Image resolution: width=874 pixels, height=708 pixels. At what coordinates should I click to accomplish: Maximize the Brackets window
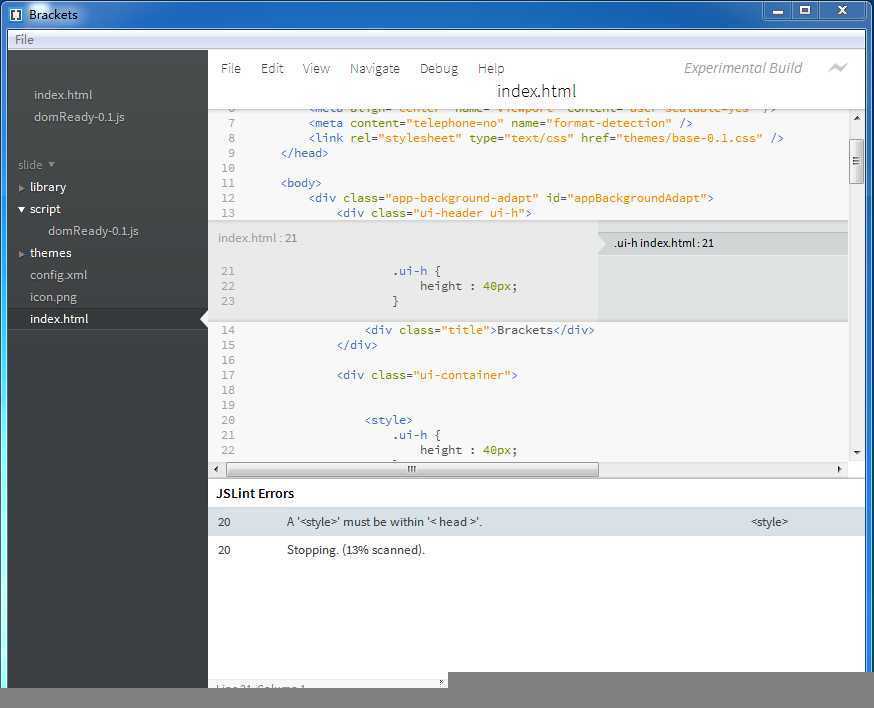pyautogui.click(x=805, y=11)
